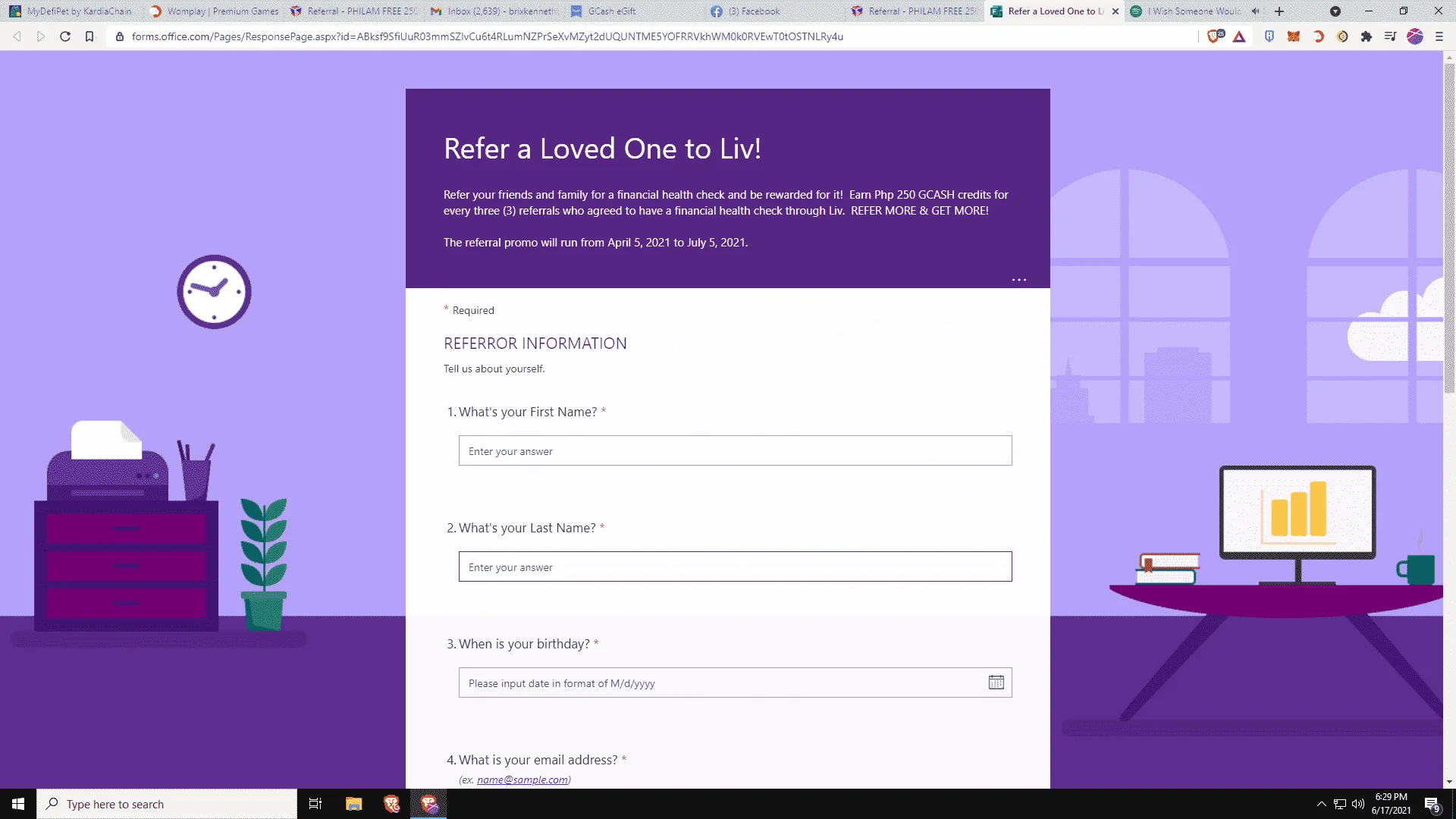This screenshot has width=1456, height=819.
Task: Reload the current page
Action: 65,36
